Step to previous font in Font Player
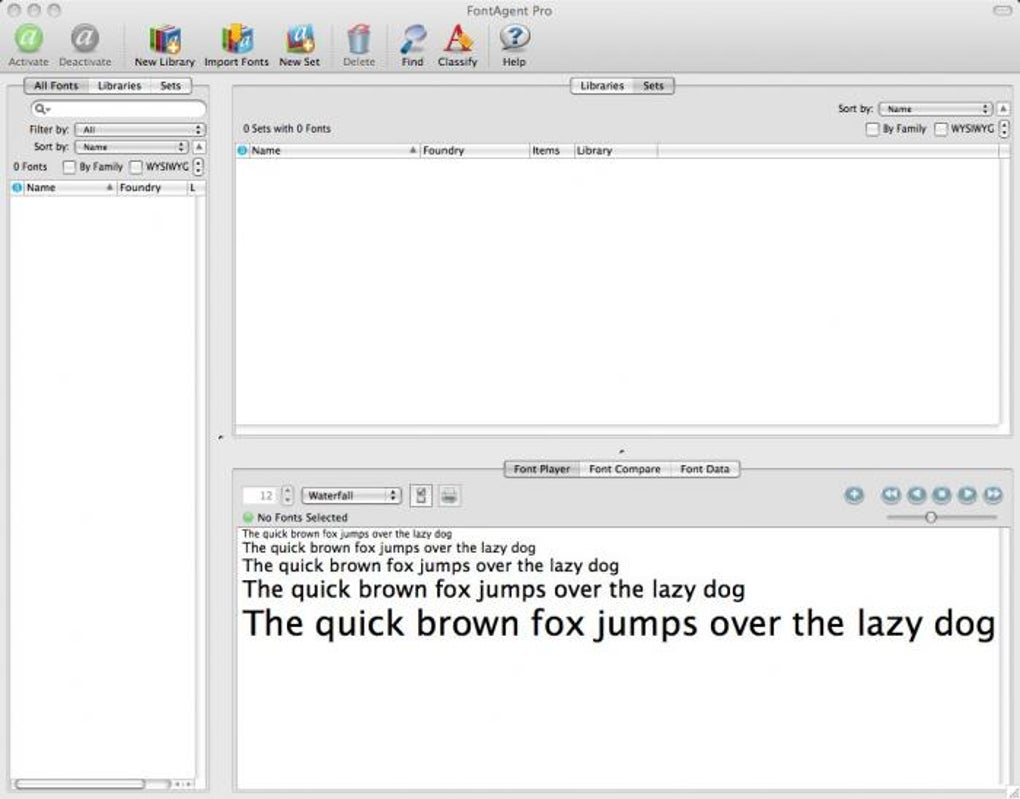Viewport: 1020px width, 799px height. point(917,495)
